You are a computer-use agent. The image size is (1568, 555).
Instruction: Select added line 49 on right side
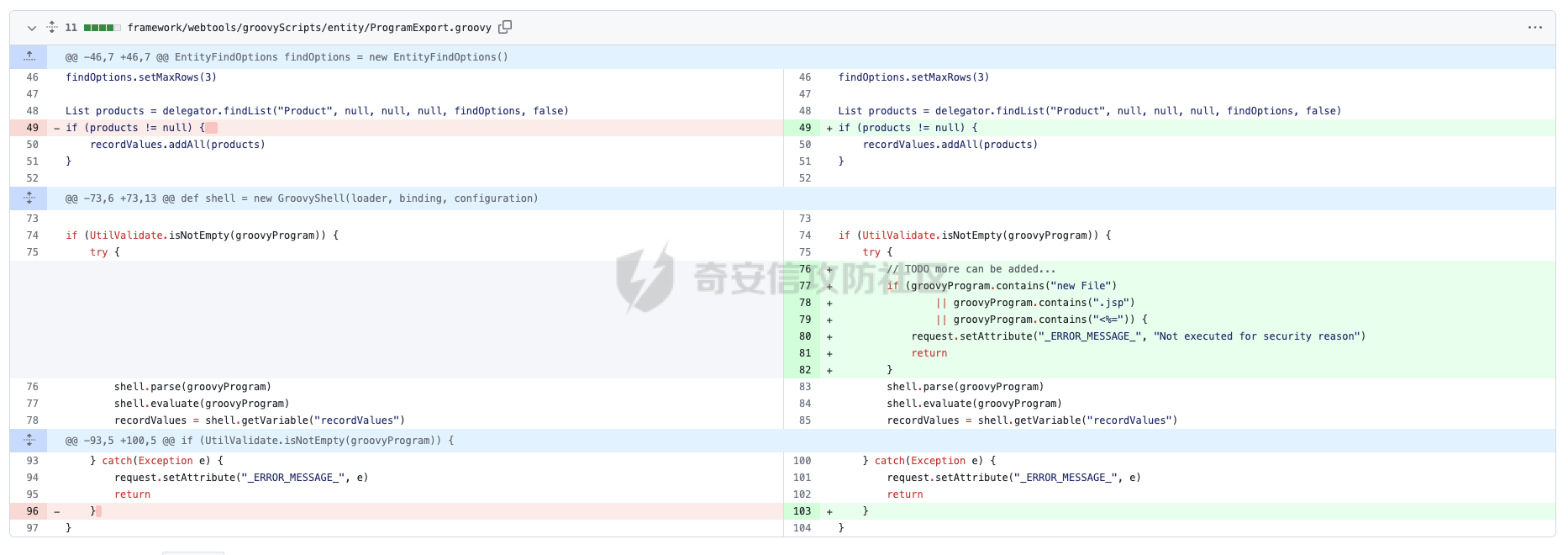(804, 128)
